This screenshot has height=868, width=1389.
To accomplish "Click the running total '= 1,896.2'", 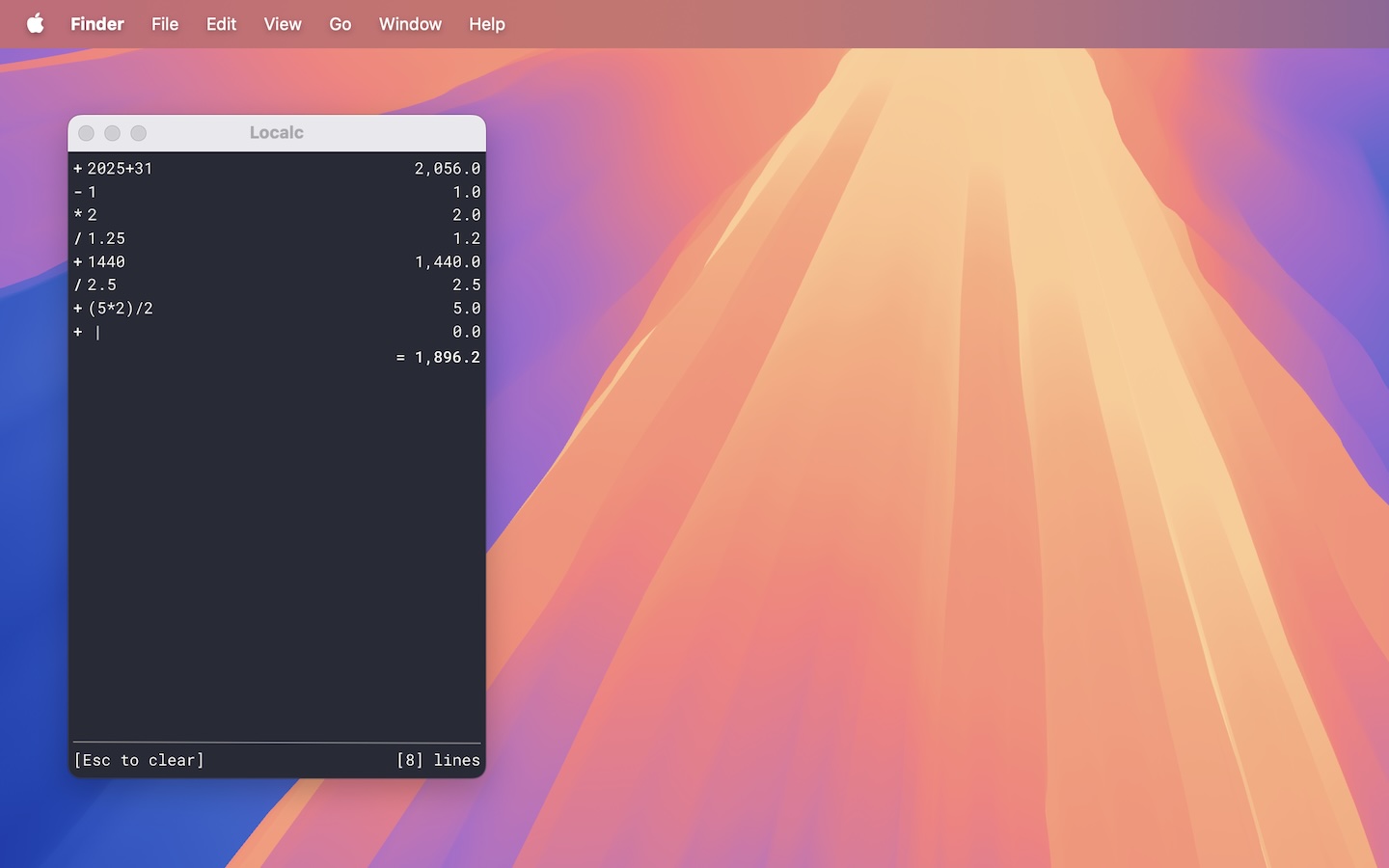I will pos(437,357).
